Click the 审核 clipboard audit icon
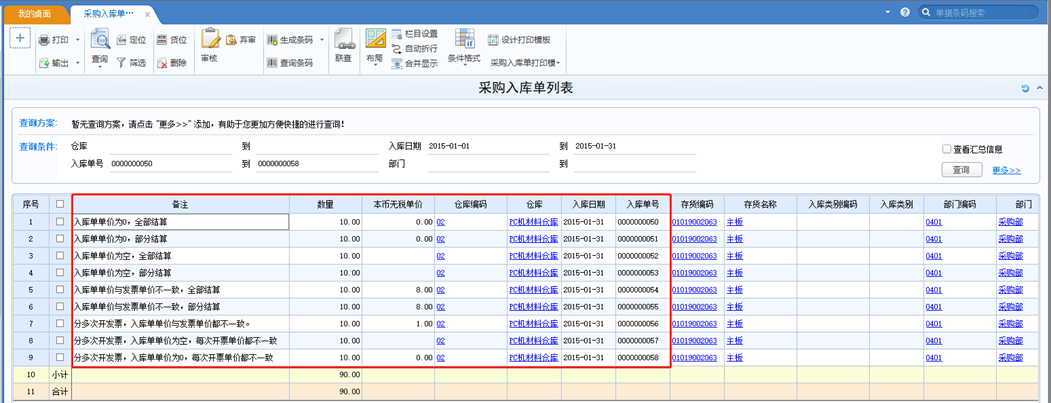1051x403 pixels. [210, 39]
